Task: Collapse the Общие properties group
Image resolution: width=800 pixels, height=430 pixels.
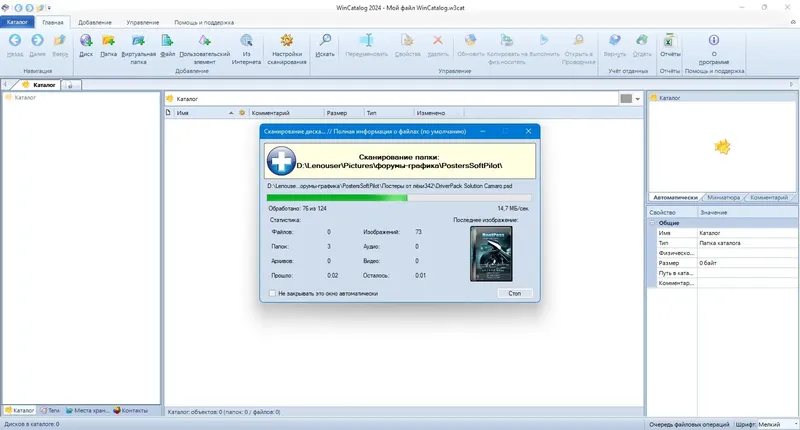Action: point(652,223)
